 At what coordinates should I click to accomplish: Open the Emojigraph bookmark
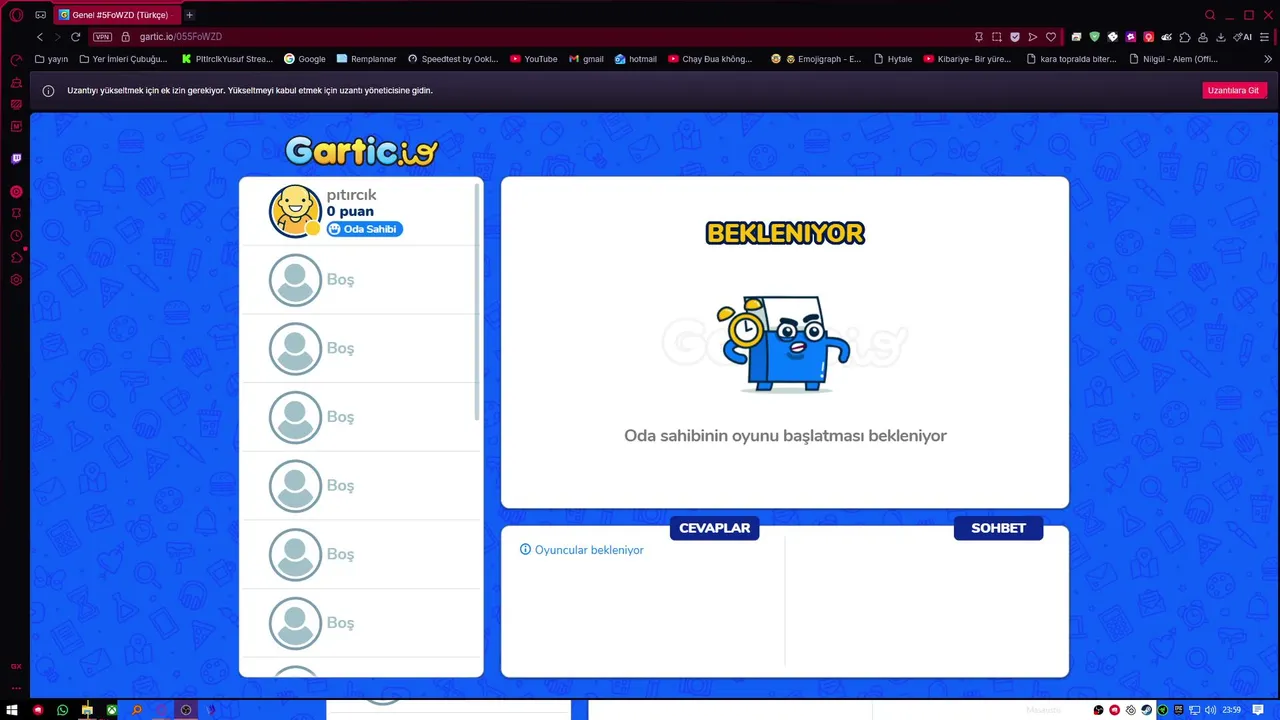[x=816, y=59]
